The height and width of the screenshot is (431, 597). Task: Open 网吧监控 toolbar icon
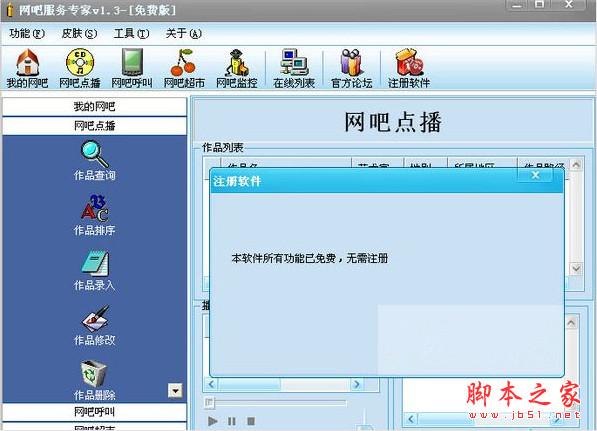click(x=236, y=69)
